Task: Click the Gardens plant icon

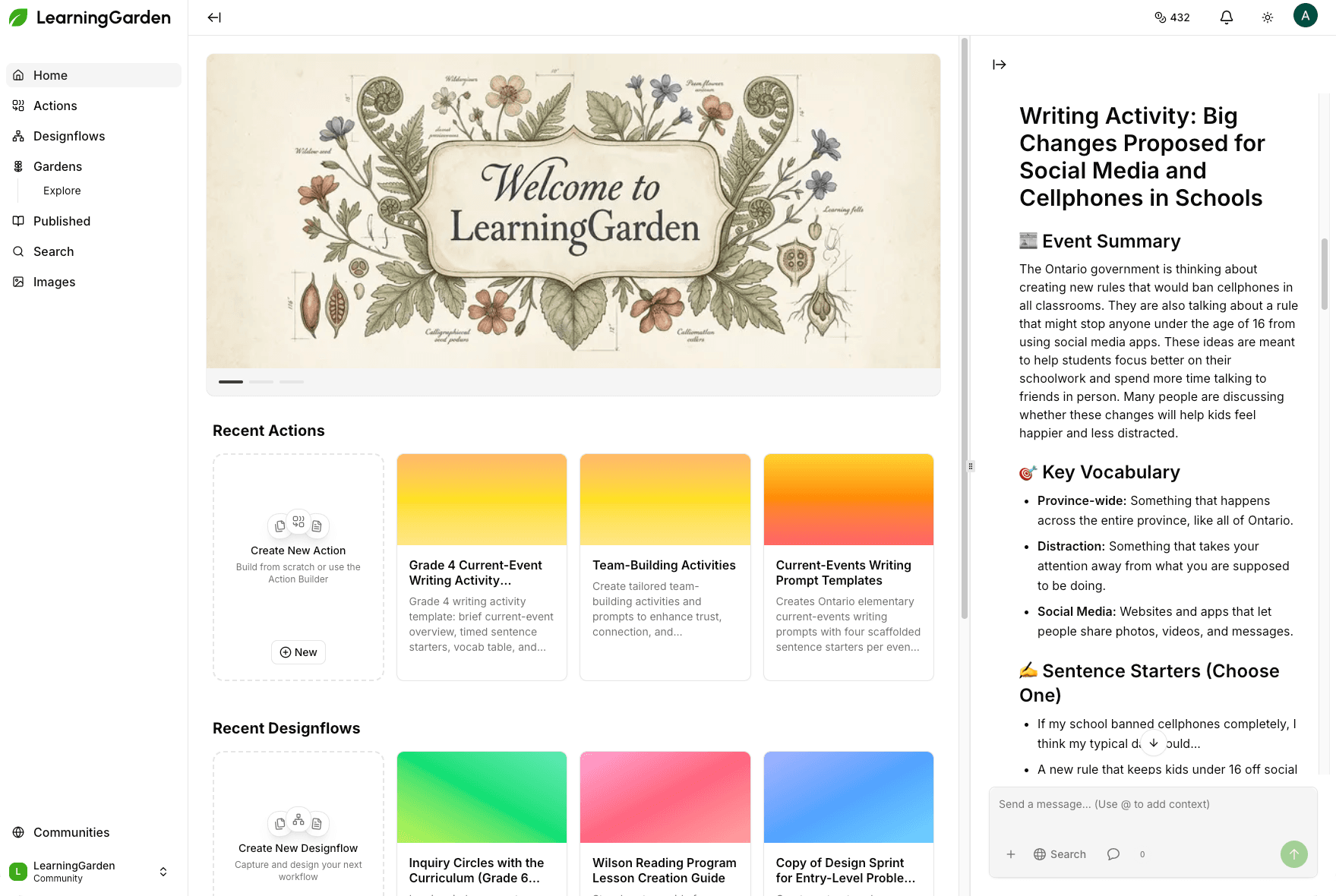Action: coord(18,166)
